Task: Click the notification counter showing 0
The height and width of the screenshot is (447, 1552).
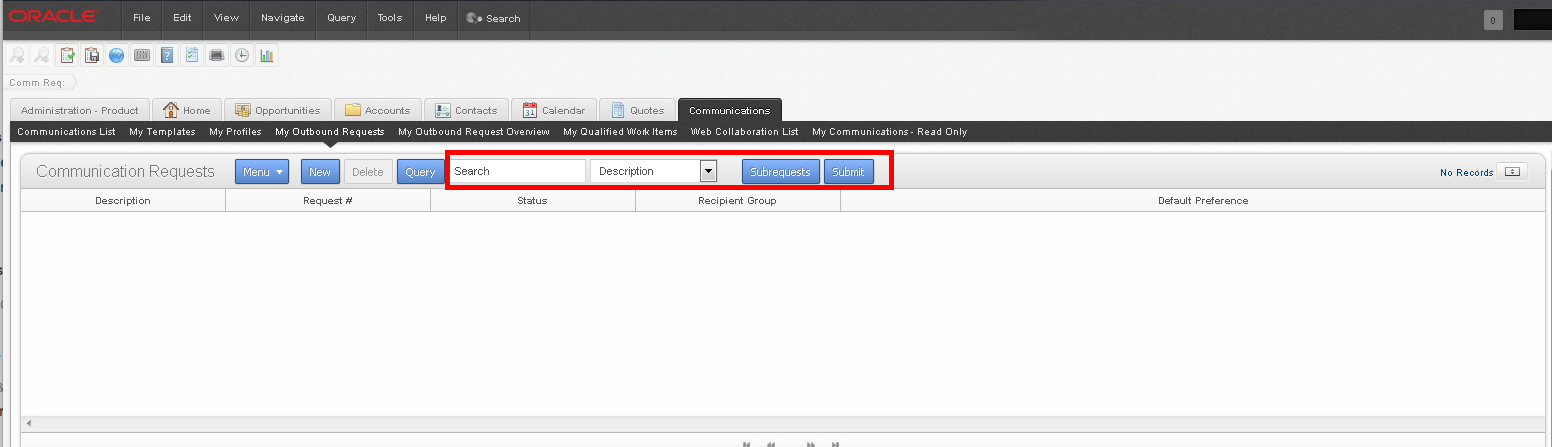Action: tap(1493, 20)
